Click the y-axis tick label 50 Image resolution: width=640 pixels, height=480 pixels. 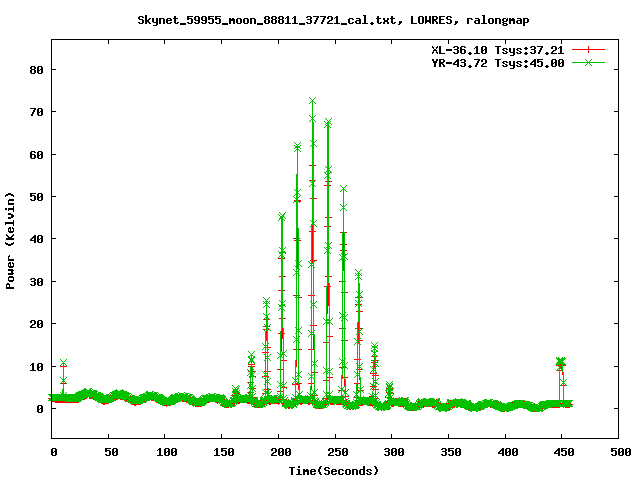pyautogui.click(x=36, y=197)
